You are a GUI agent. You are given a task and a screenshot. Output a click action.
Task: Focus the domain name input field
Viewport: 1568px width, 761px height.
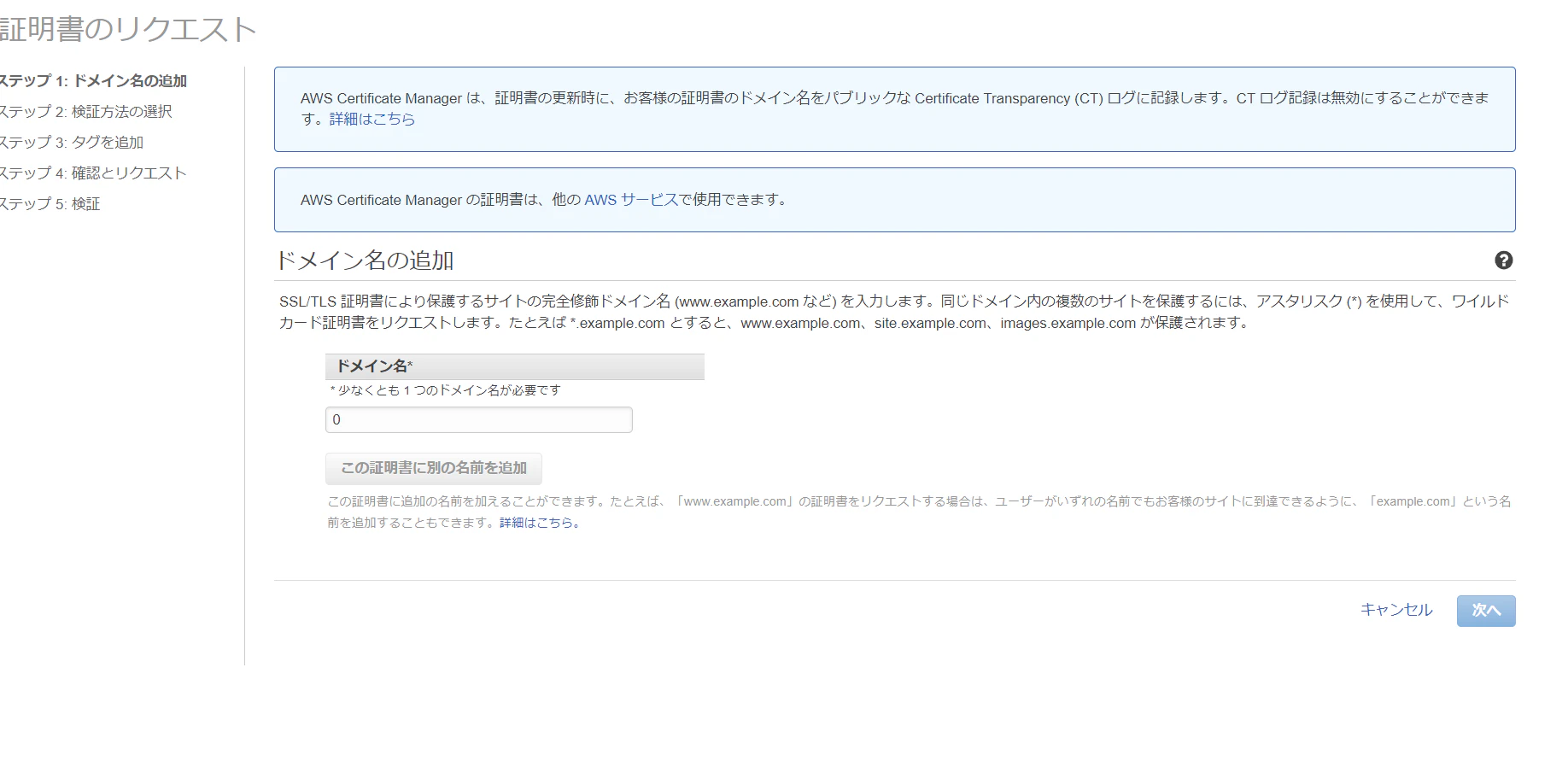[478, 420]
